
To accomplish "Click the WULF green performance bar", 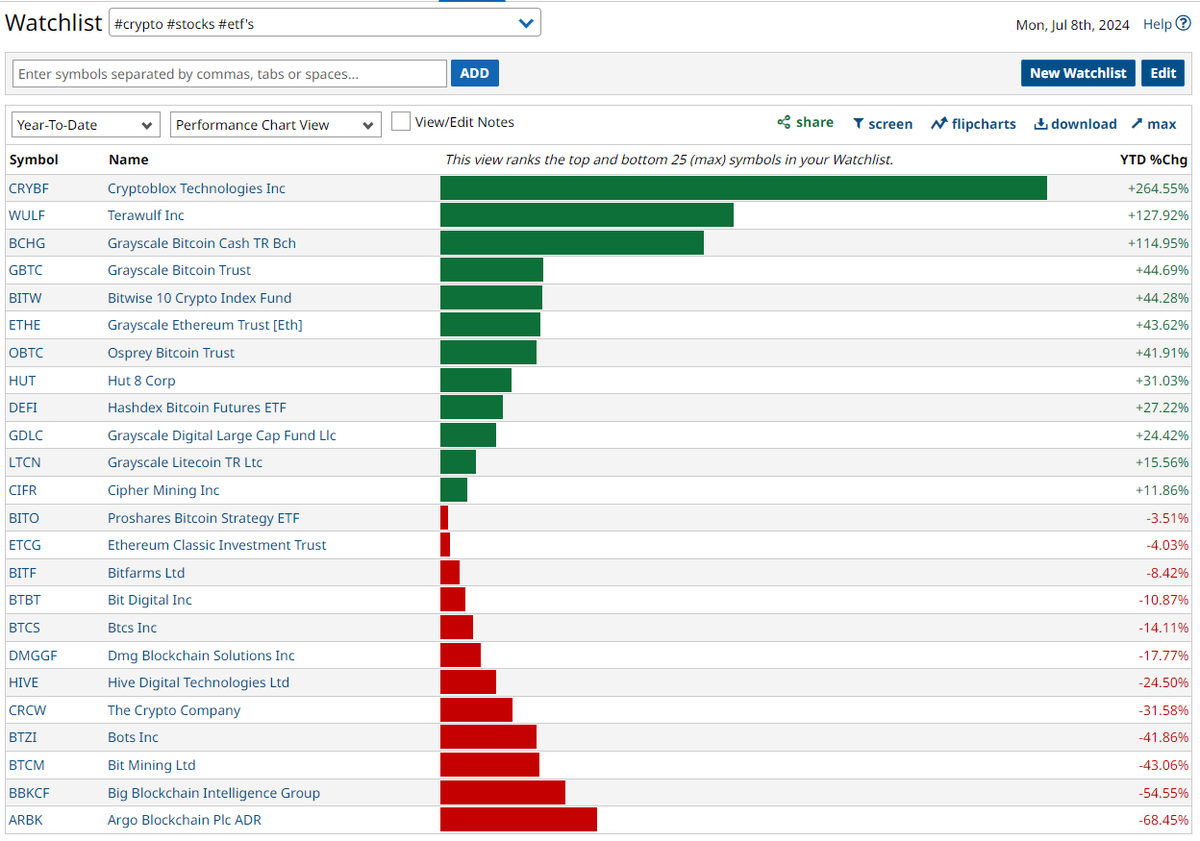I will pos(587,215).
